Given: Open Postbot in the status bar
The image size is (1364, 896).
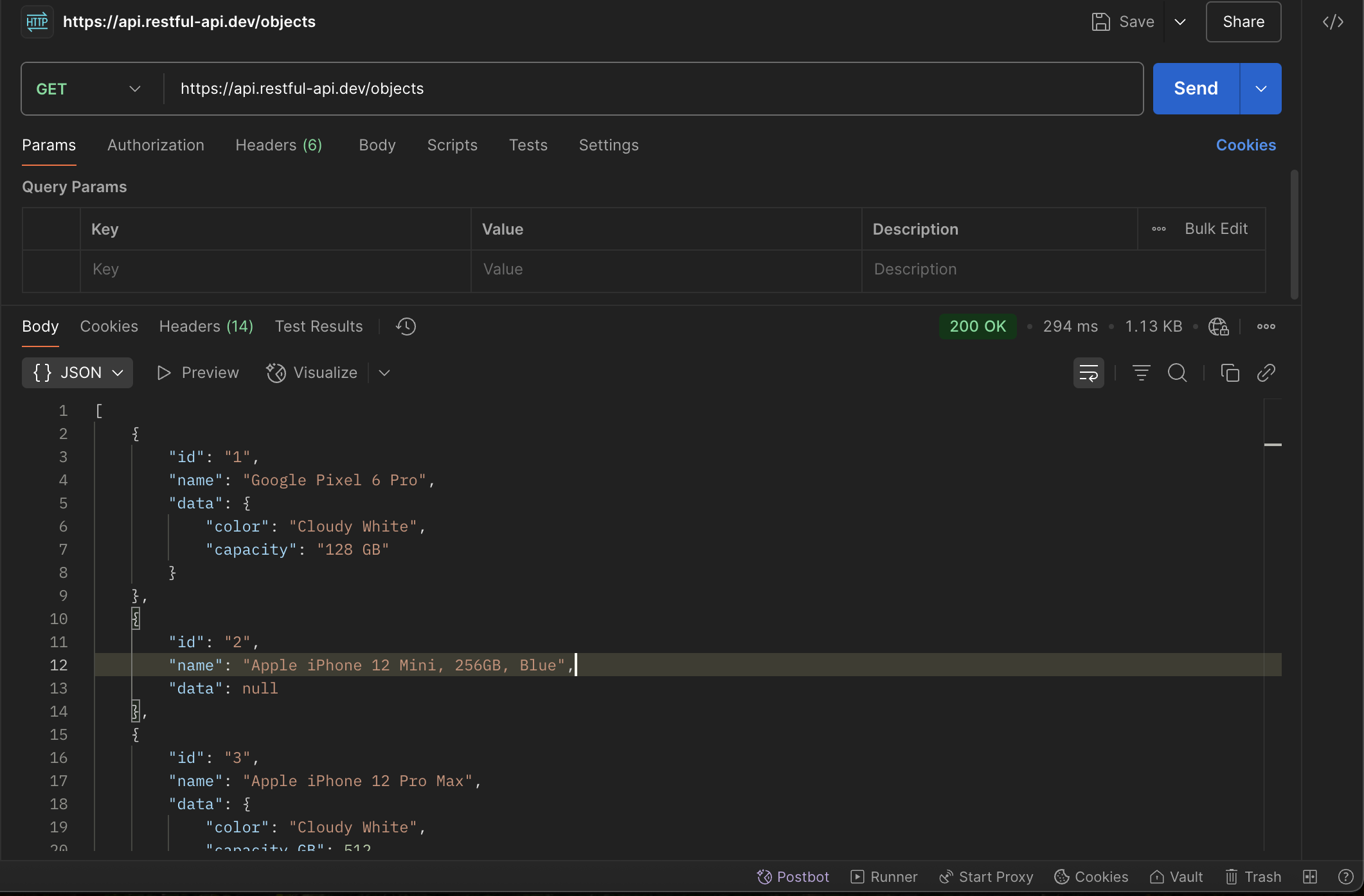Looking at the screenshot, I should tap(793, 877).
